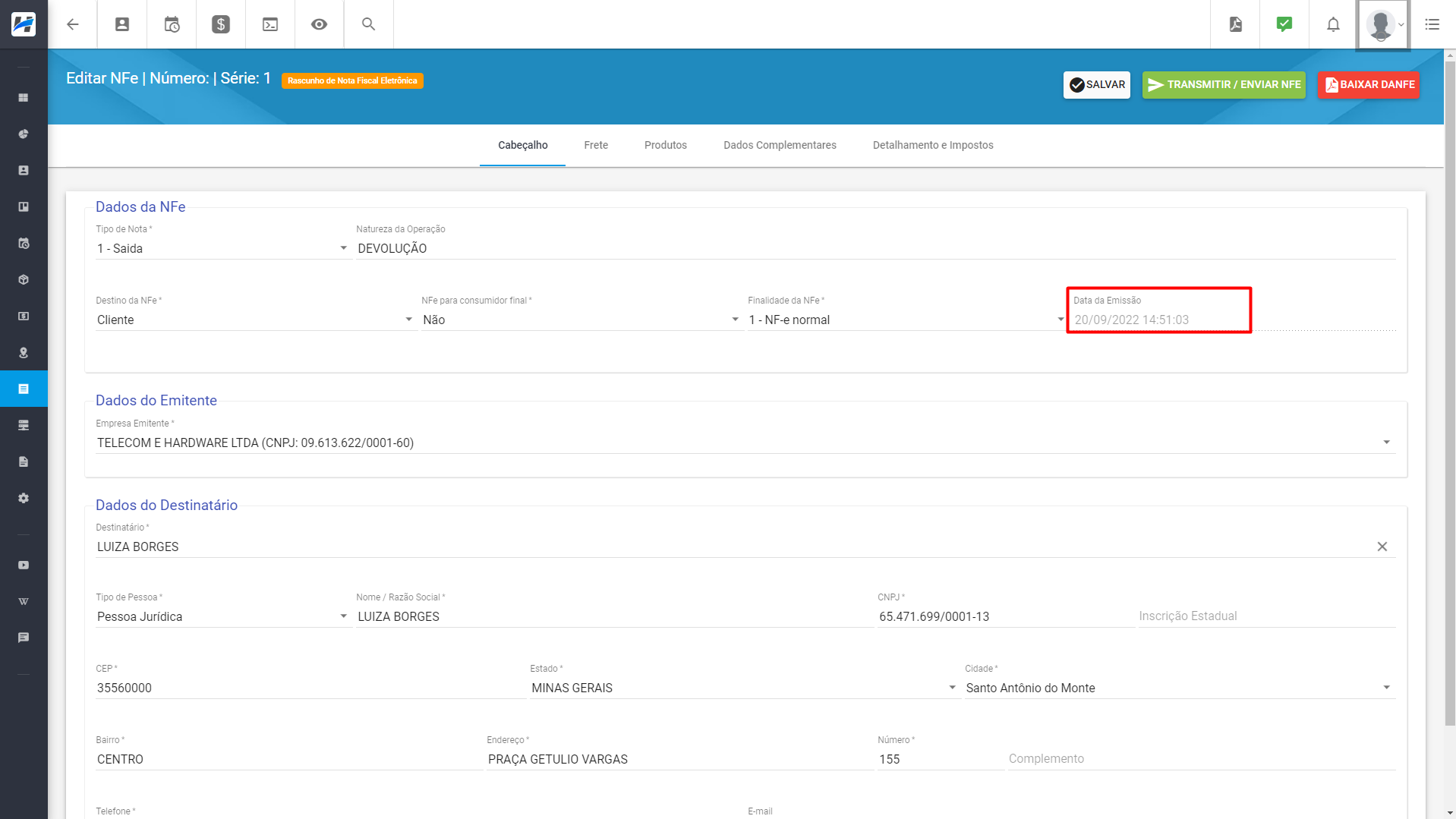Open the list menu icon far right

(1432, 24)
